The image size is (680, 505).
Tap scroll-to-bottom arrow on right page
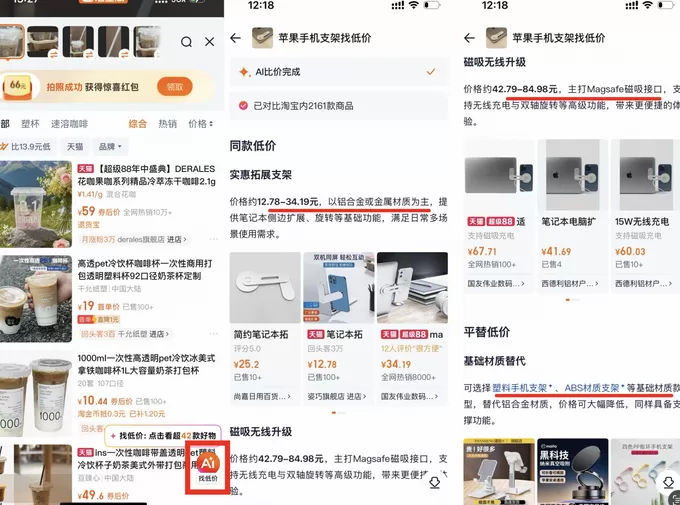(668, 482)
